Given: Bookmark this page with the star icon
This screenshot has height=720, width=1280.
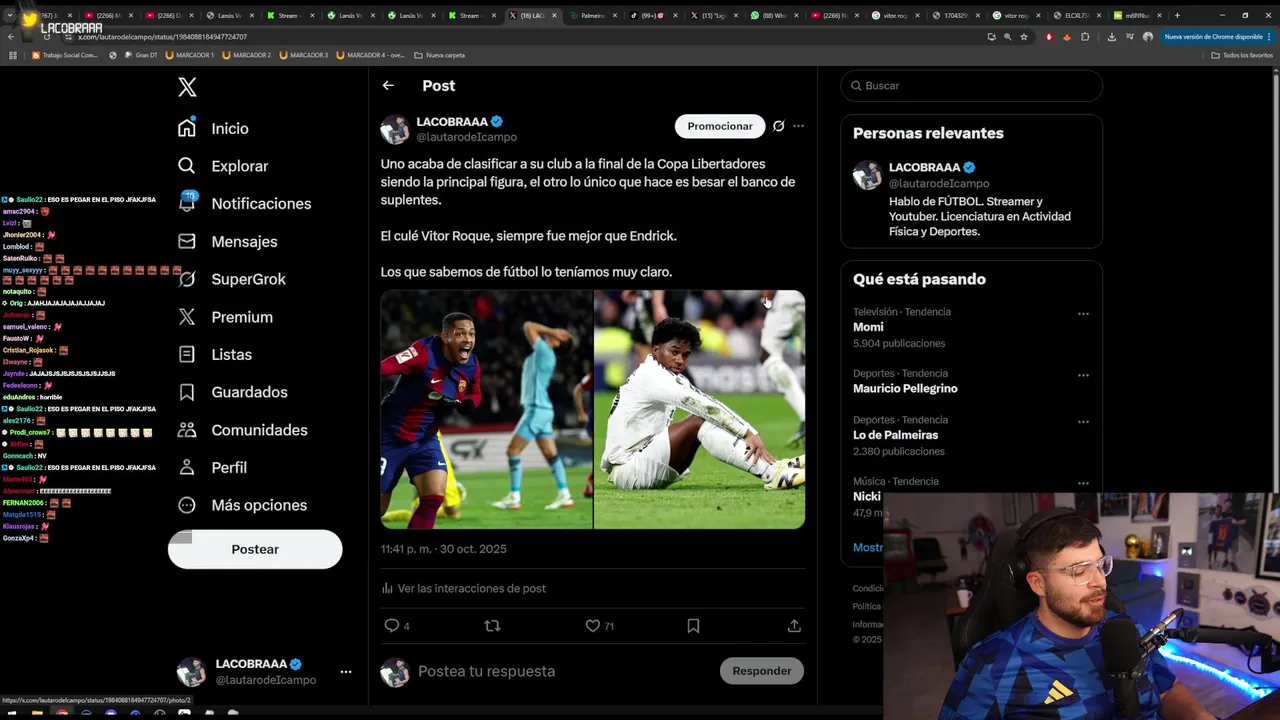Looking at the screenshot, I should [1024, 37].
